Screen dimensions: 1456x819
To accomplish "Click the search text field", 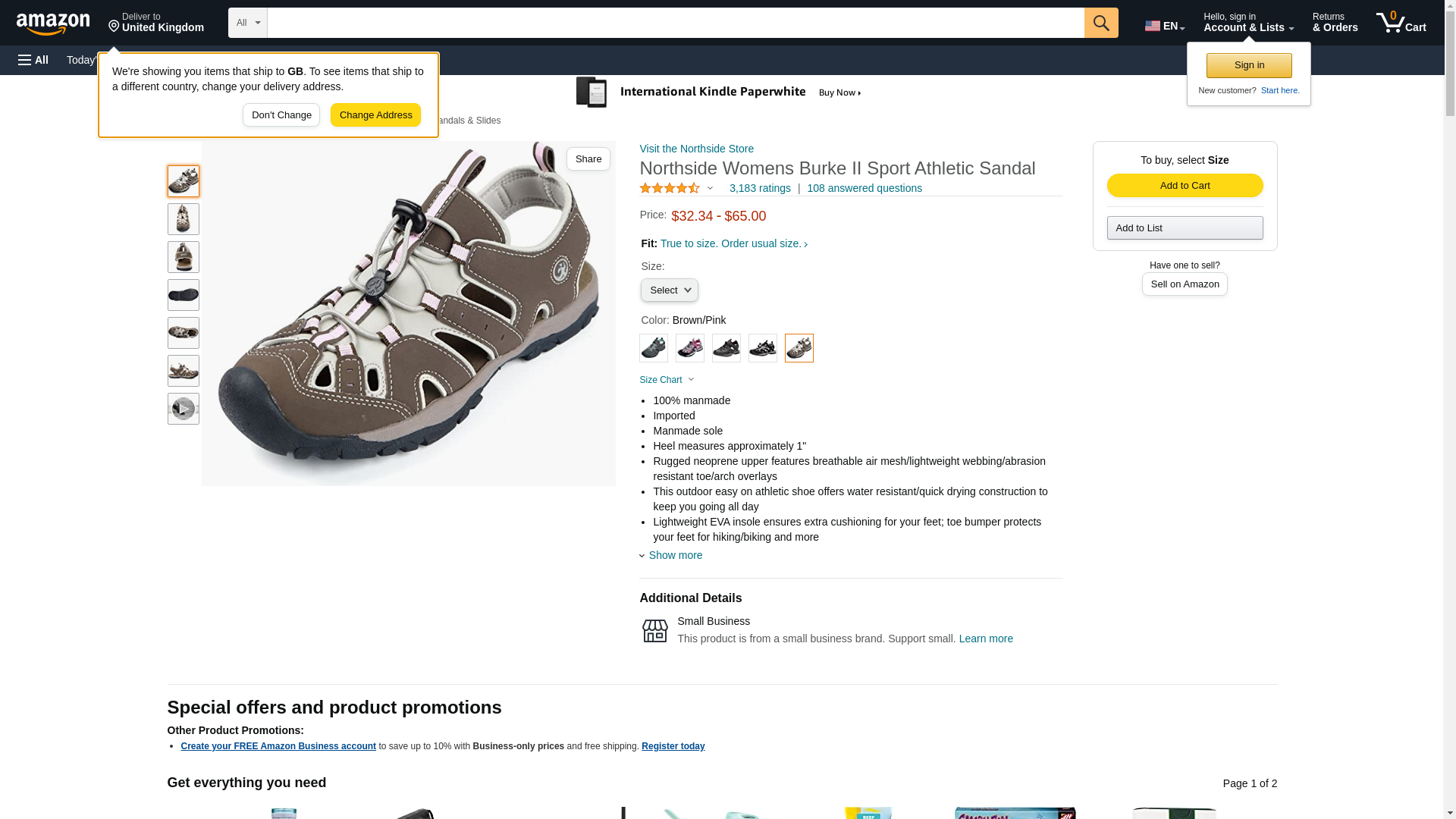I will pyautogui.click(x=676, y=23).
